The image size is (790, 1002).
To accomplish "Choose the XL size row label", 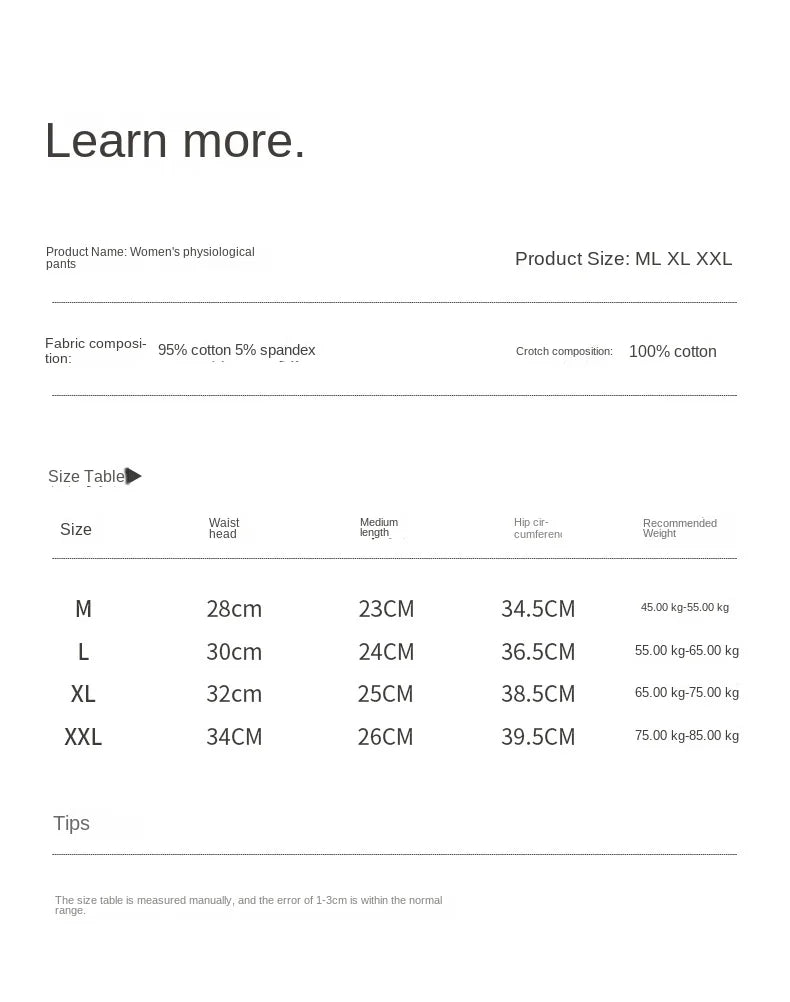I will point(83,694).
